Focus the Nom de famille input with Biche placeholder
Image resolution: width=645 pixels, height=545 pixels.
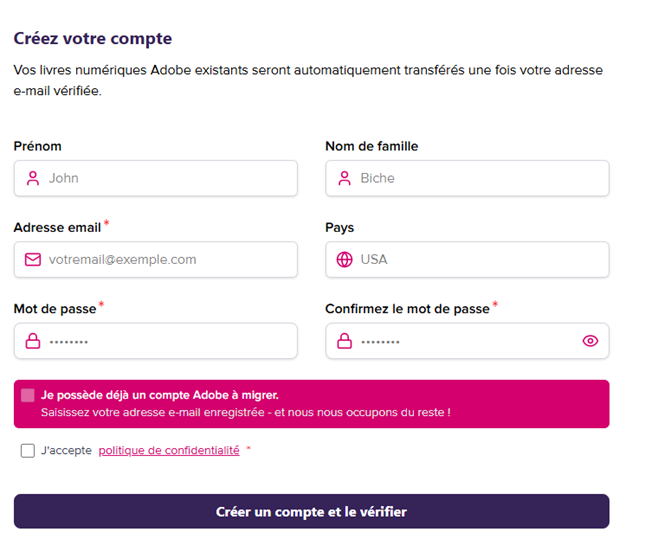click(467, 178)
